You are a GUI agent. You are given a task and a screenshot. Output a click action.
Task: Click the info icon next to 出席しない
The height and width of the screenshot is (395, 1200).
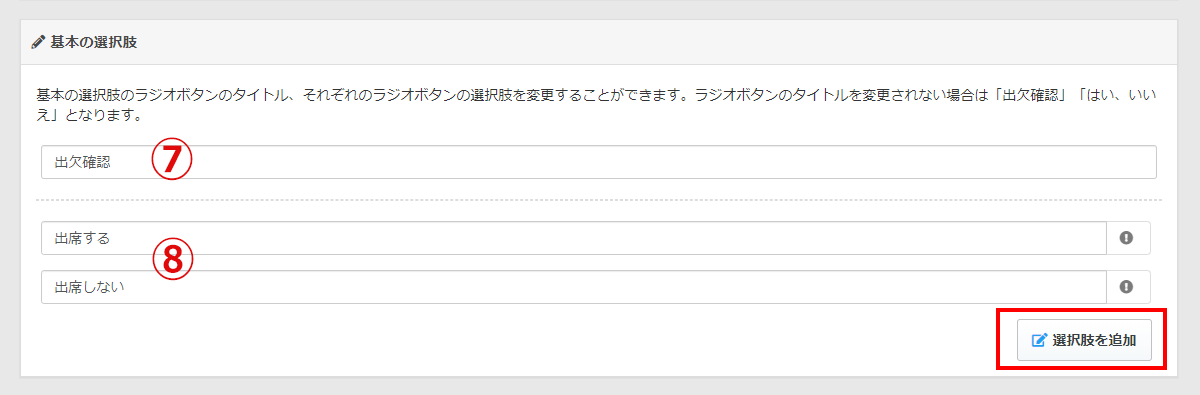point(1127,287)
